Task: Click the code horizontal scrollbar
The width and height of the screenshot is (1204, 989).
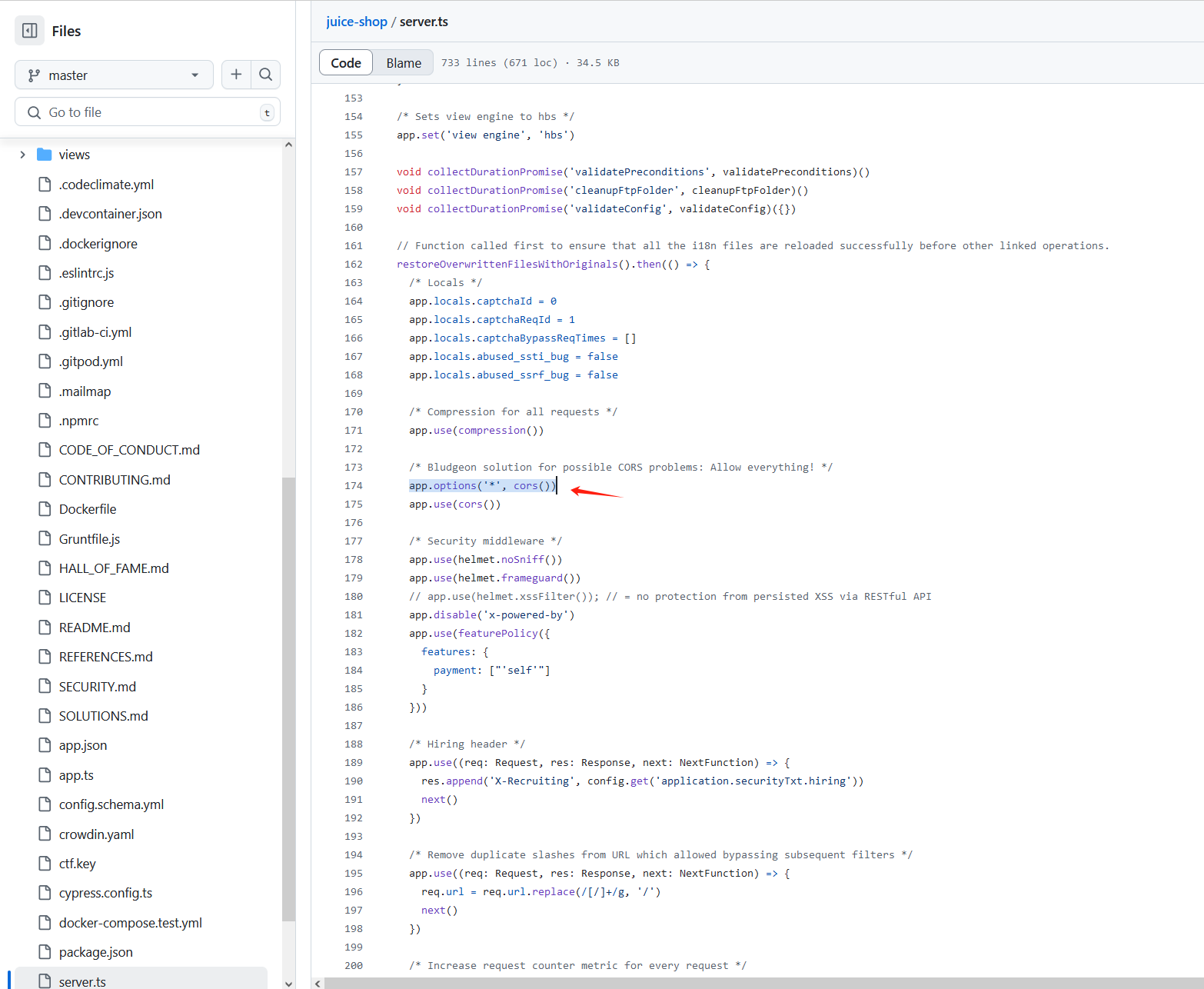Action: click(x=763, y=983)
